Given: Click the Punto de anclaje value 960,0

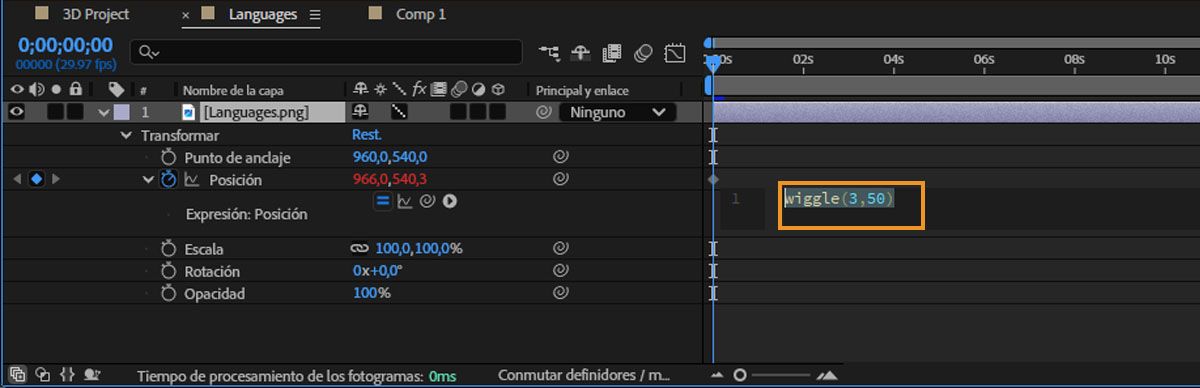Looking at the screenshot, I should click(370, 157).
